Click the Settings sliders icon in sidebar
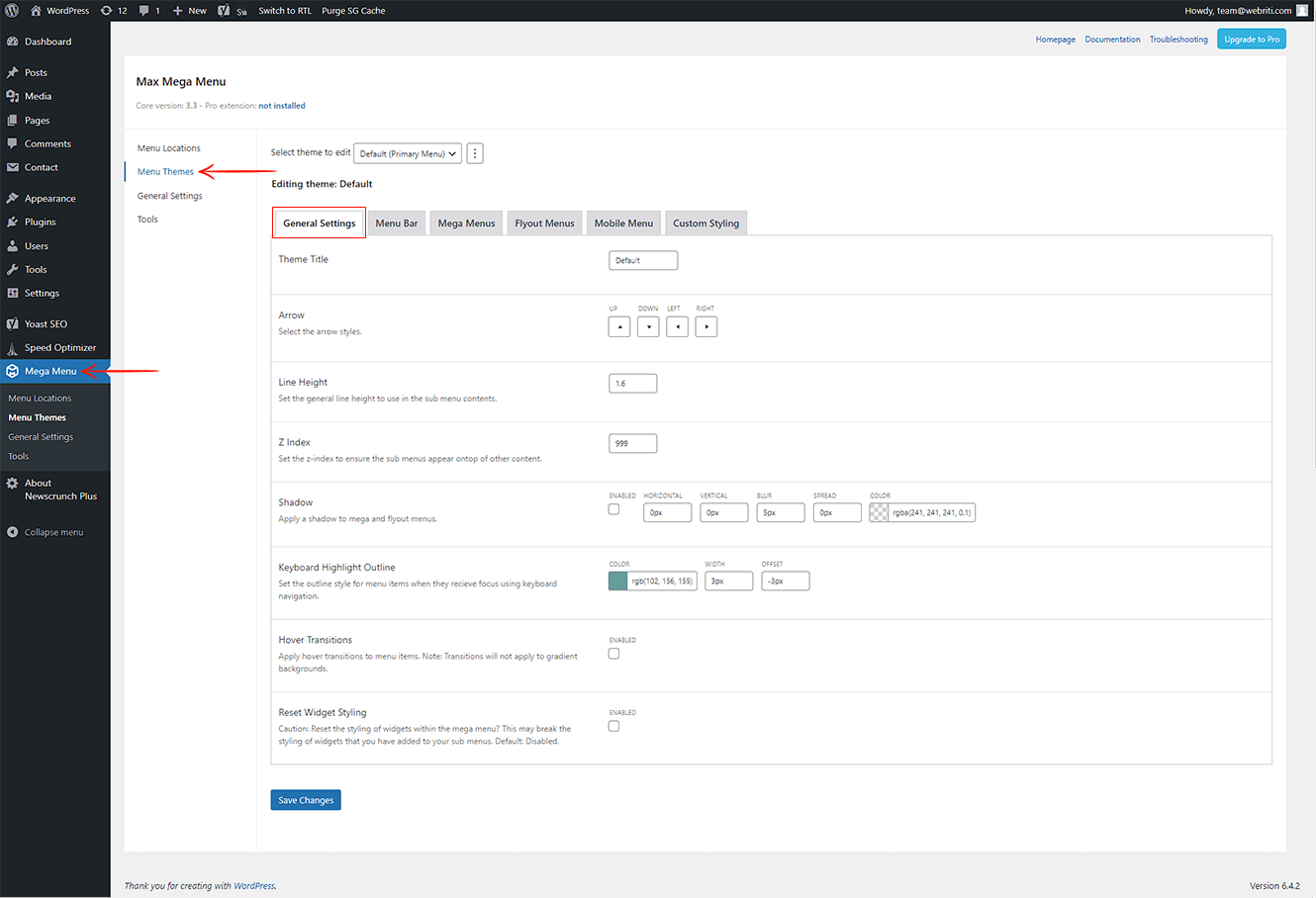This screenshot has height=898, width=1316. (x=13, y=293)
